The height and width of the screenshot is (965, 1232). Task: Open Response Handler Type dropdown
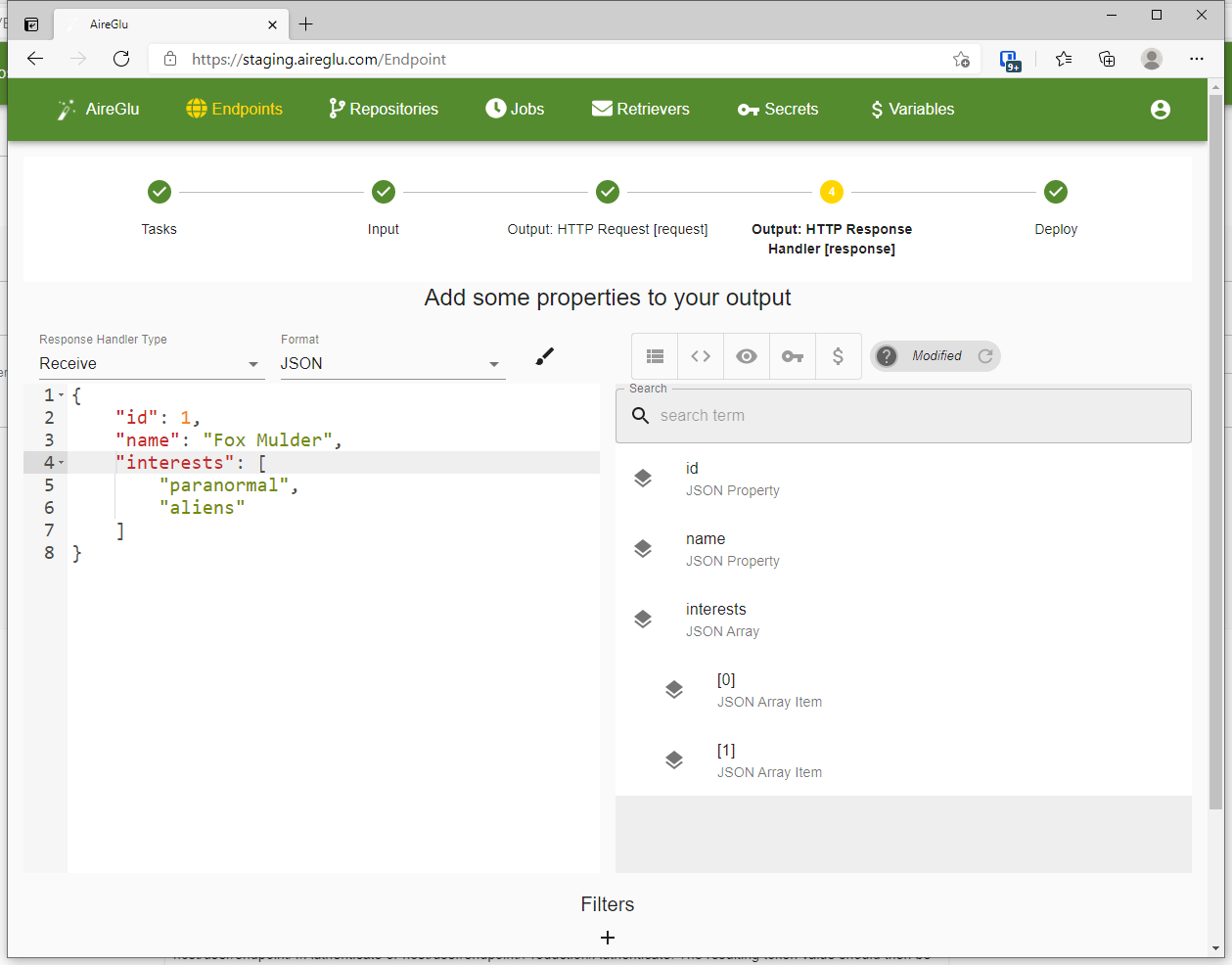[152, 363]
